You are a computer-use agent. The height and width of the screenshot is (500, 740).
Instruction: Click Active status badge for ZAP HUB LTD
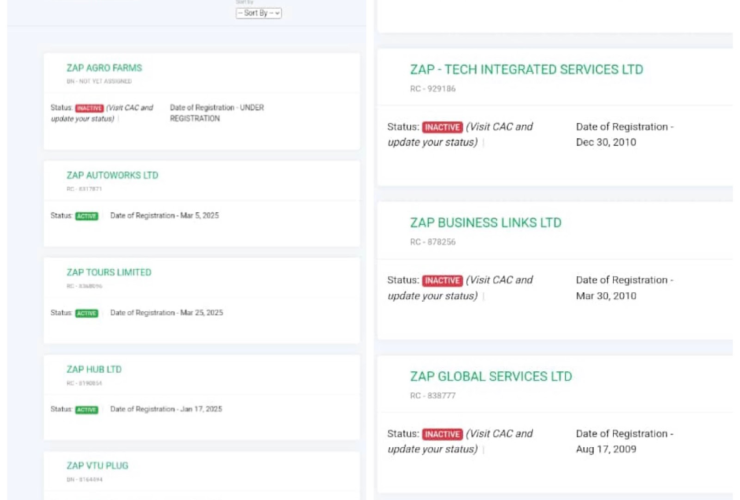[87, 409]
